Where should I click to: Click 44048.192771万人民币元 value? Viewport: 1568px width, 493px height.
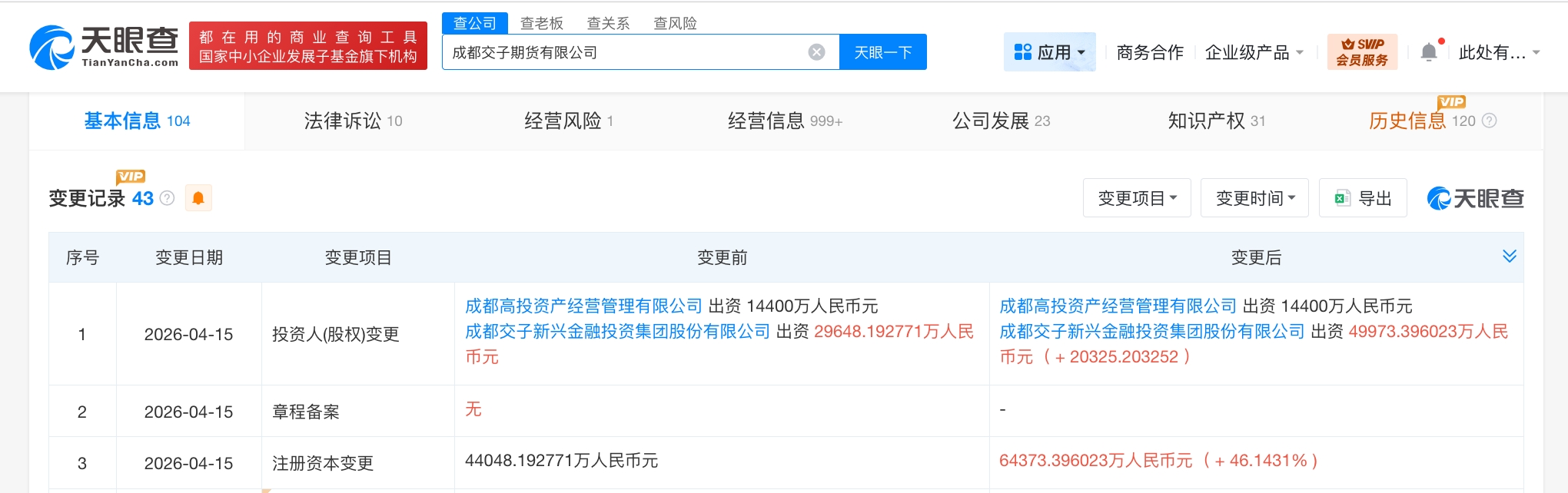[x=561, y=460]
